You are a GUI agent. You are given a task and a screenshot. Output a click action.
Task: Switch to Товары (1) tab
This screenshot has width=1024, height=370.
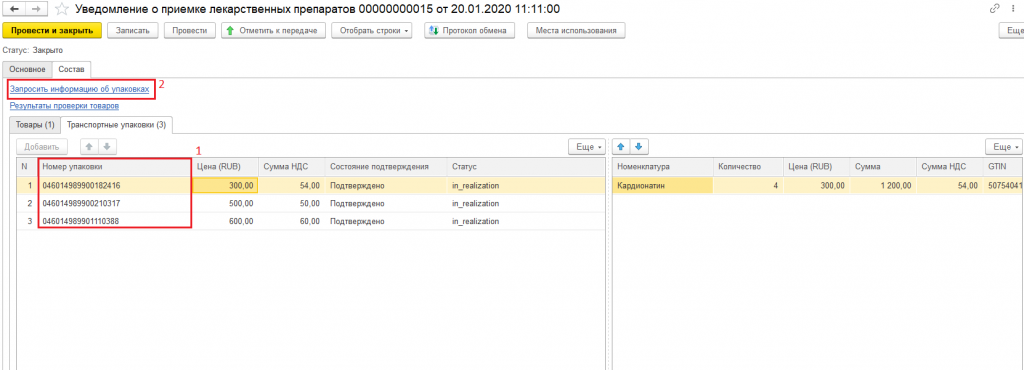[35, 125]
